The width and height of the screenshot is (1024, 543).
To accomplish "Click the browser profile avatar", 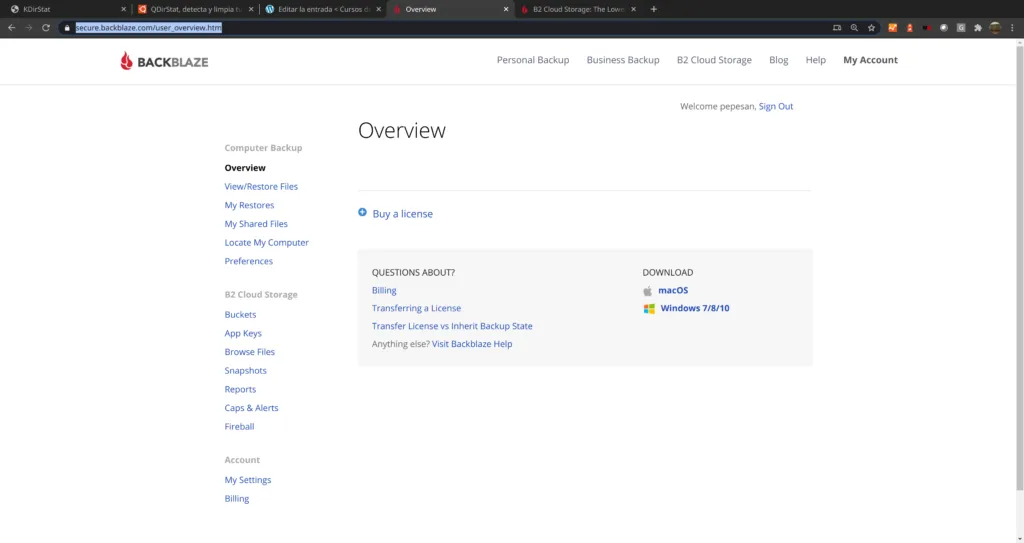I will click(994, 28).
